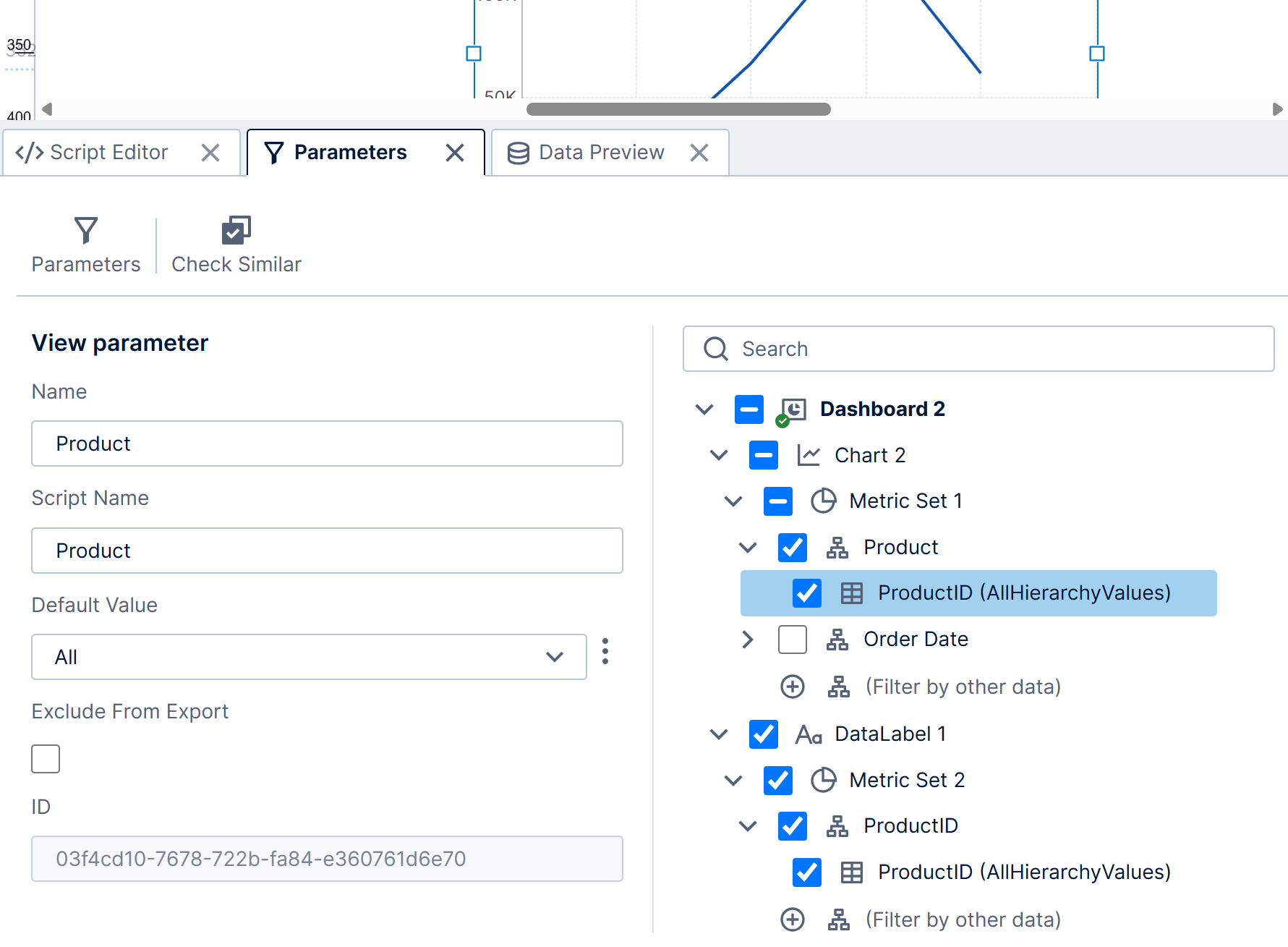Image resolution: width=1288 pixels, height=947 pixels.
Task: Uncheck the DataLabel 1 checkbox
Action: (x=764, y=734)
